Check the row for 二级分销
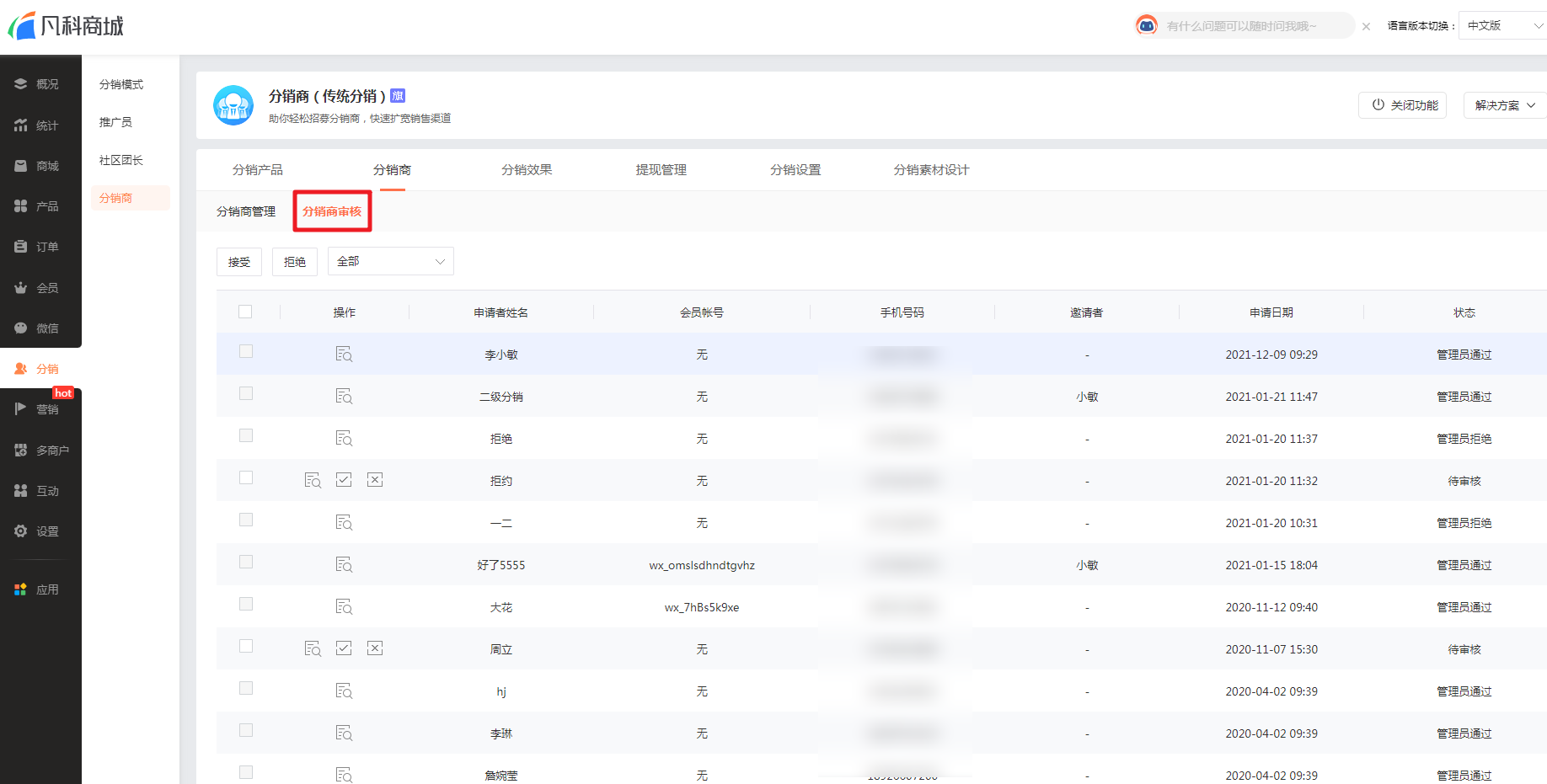The height and width of the screenshot is (784, 1547). pyautogui.click(x=246, y=393)
